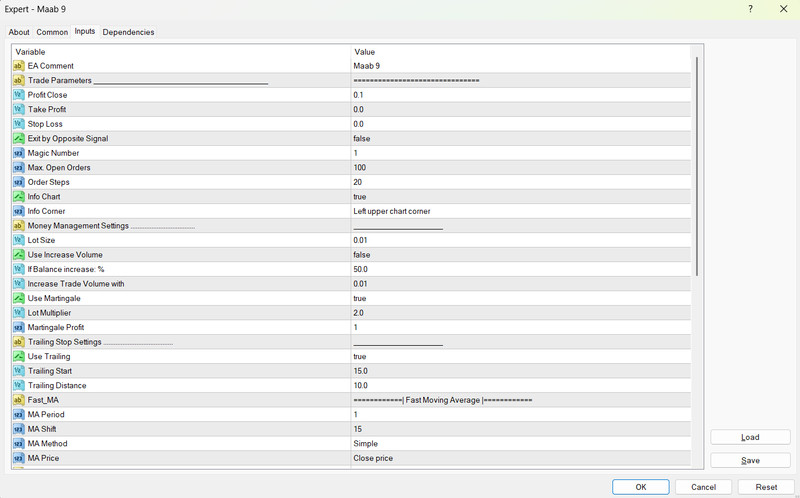Click the icon beside Trailing Distance

click(x=18, y=386)
